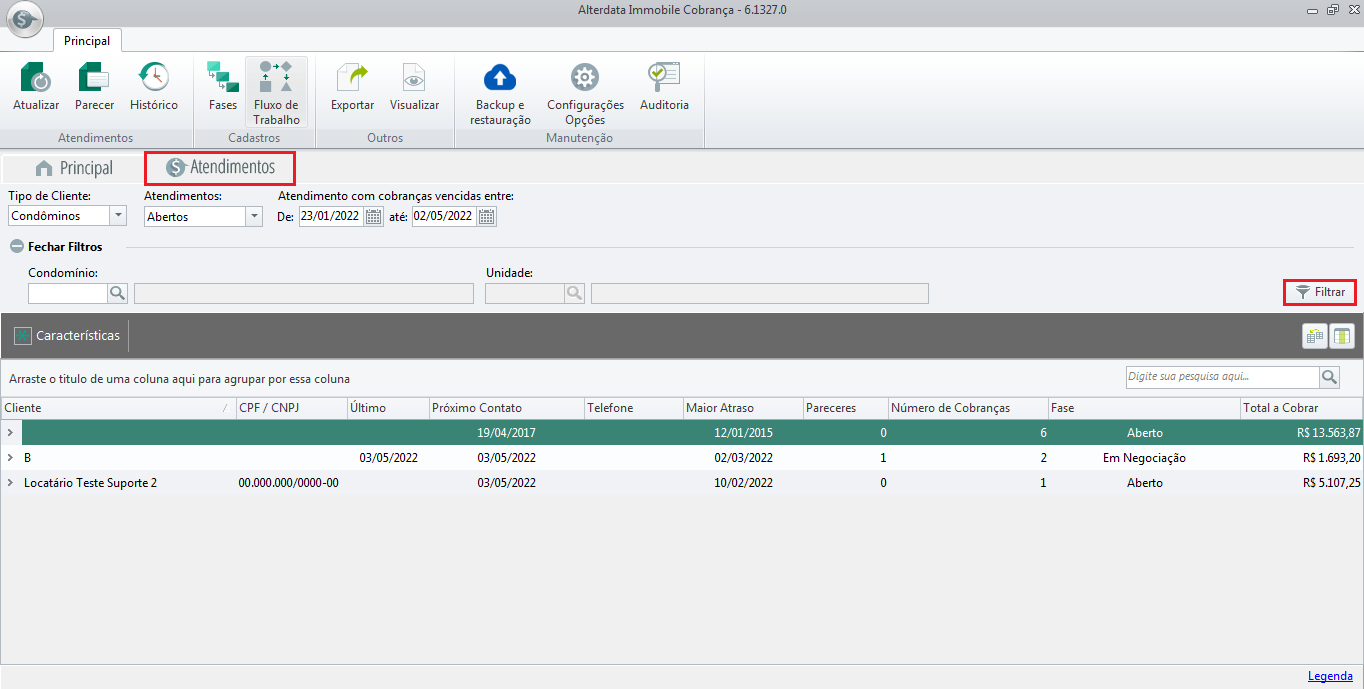The image size is (1364, 689).
Task: Open the calendar picker for the De date
Action: tap(374, 217)
